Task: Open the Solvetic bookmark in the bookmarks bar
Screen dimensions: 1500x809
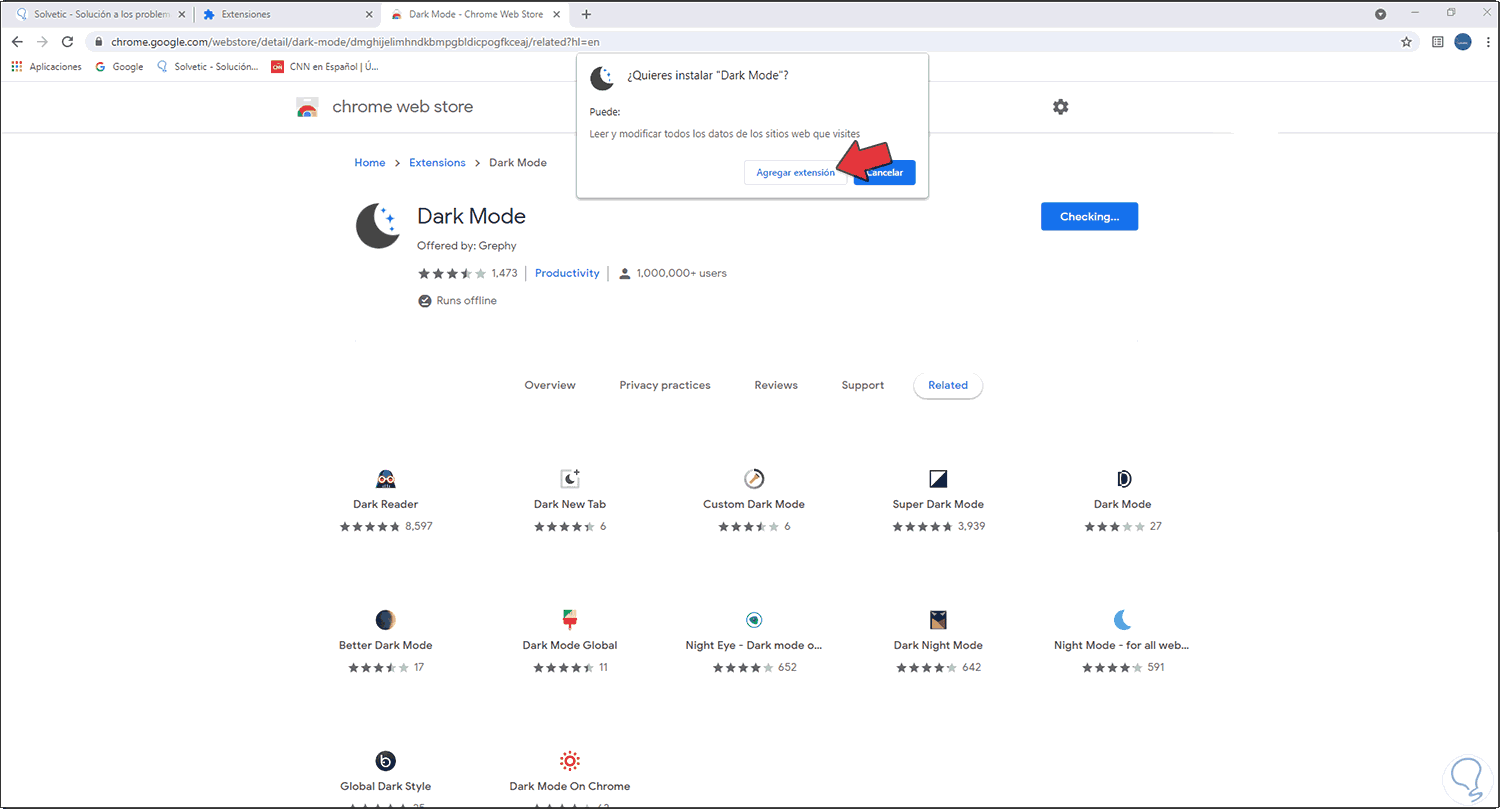Action: click(x=206, y=67)
